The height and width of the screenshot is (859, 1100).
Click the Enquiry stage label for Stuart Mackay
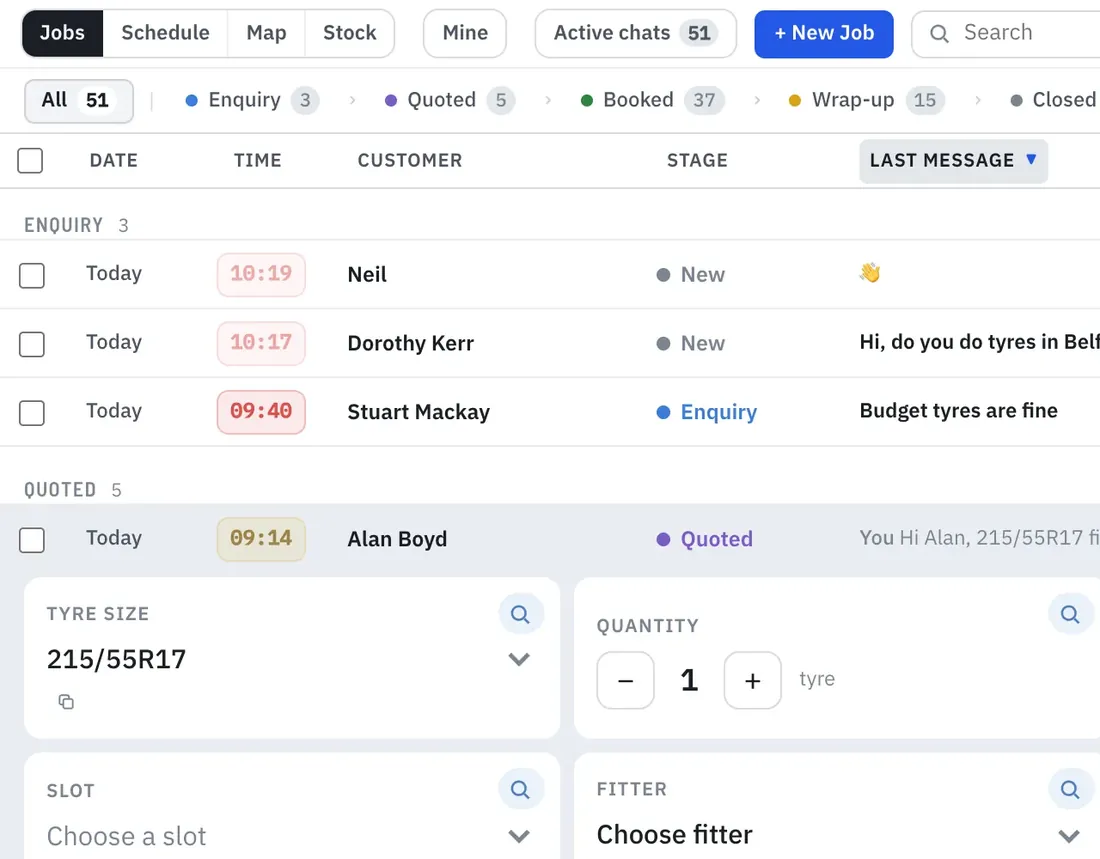706,412
